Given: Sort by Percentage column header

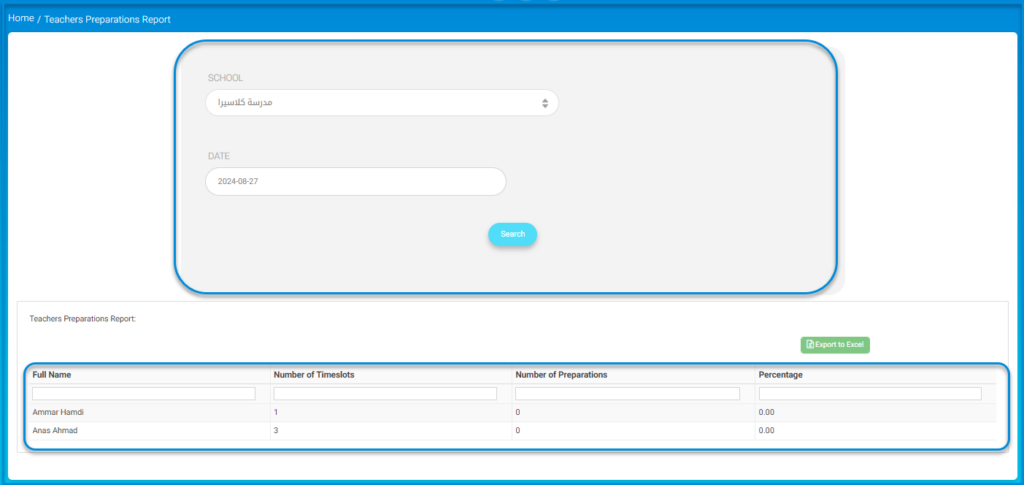Looking at the screenshot, I should click(780, 375).
